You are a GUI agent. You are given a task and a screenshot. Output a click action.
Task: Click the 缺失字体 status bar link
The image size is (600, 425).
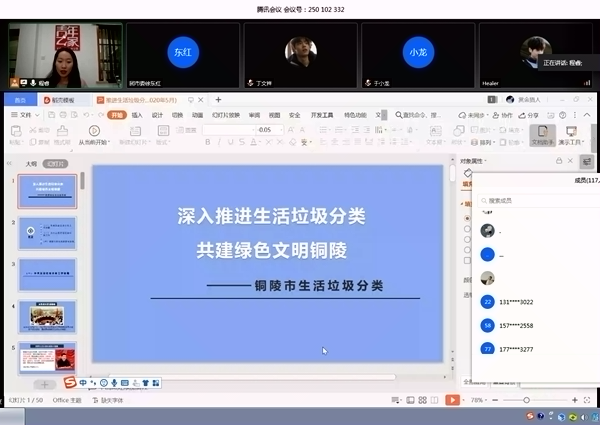point(111,400)
